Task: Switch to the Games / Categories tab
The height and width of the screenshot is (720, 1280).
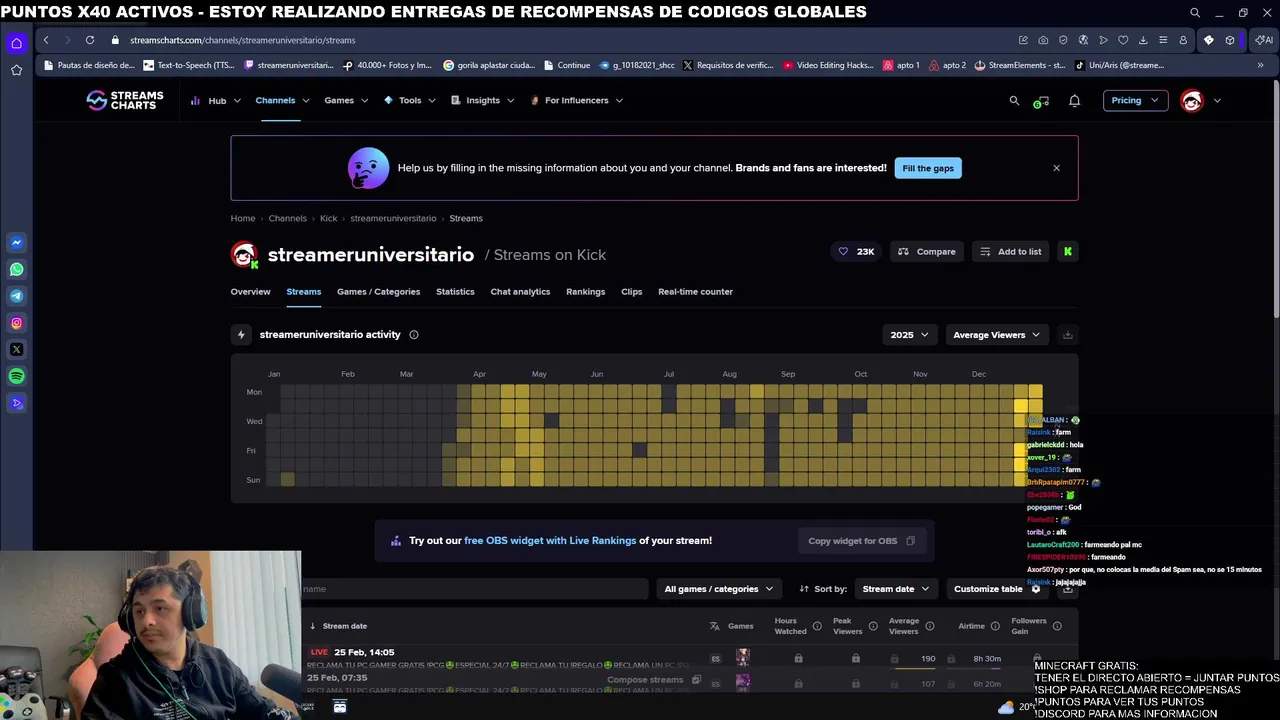Action: coord(378,292)
